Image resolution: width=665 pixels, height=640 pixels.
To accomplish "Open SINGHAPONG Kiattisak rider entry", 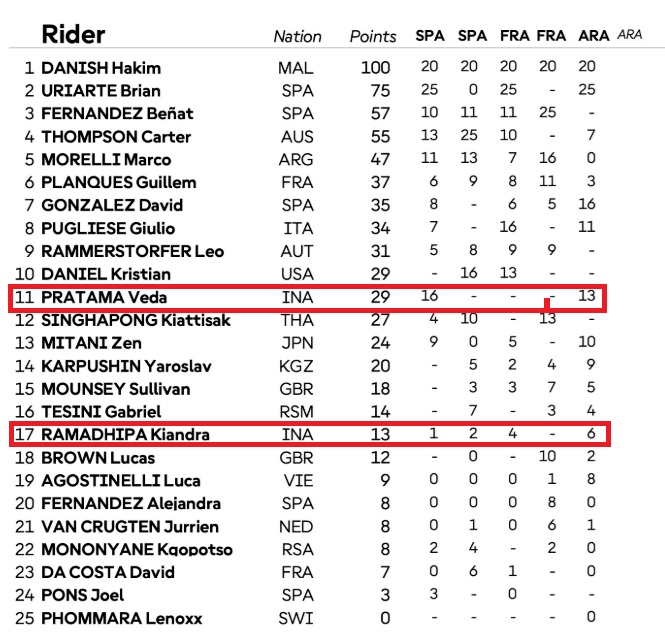I will (136, 320).
